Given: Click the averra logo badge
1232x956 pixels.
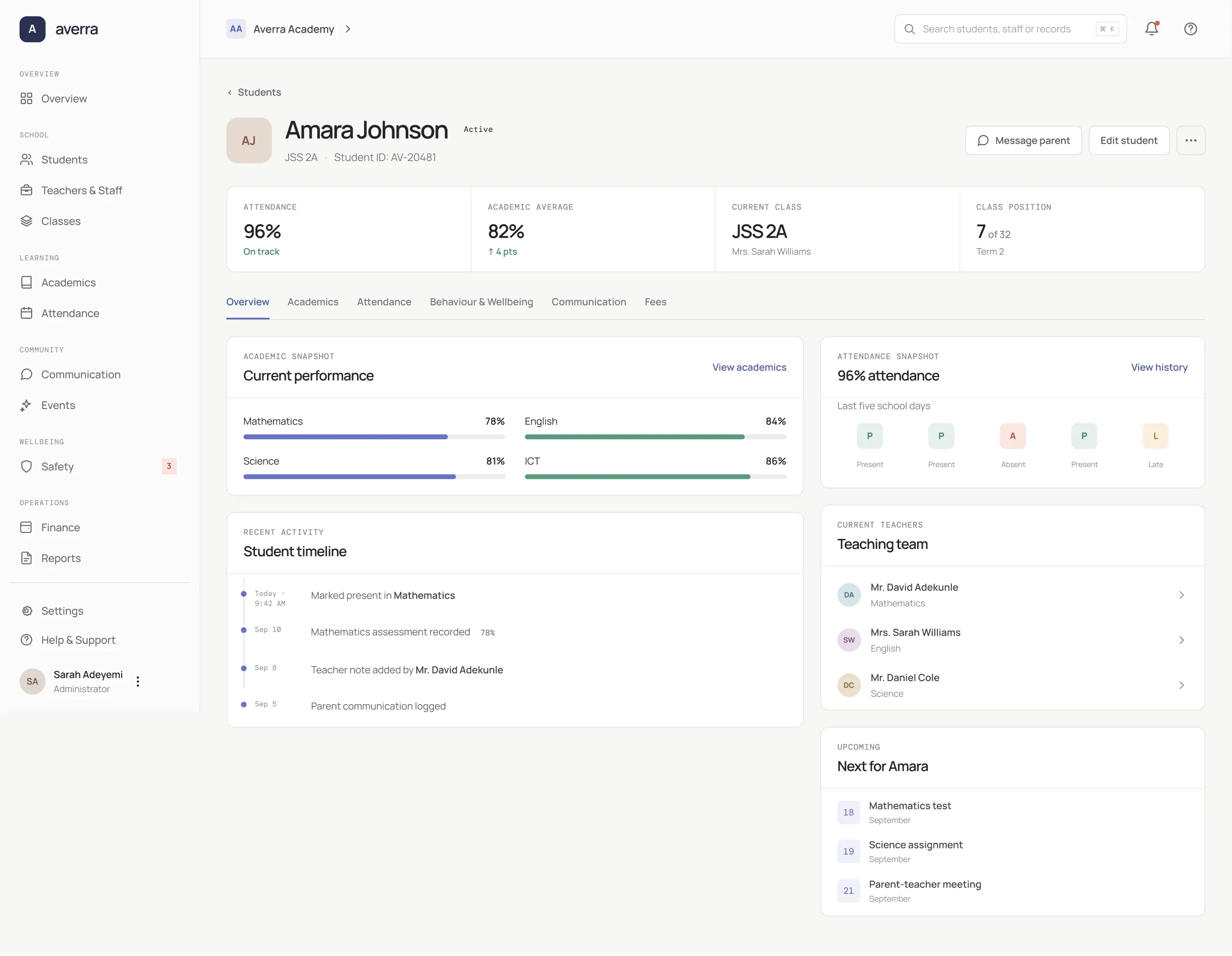Looking at the screenshot, I should [x=32, y=29].
